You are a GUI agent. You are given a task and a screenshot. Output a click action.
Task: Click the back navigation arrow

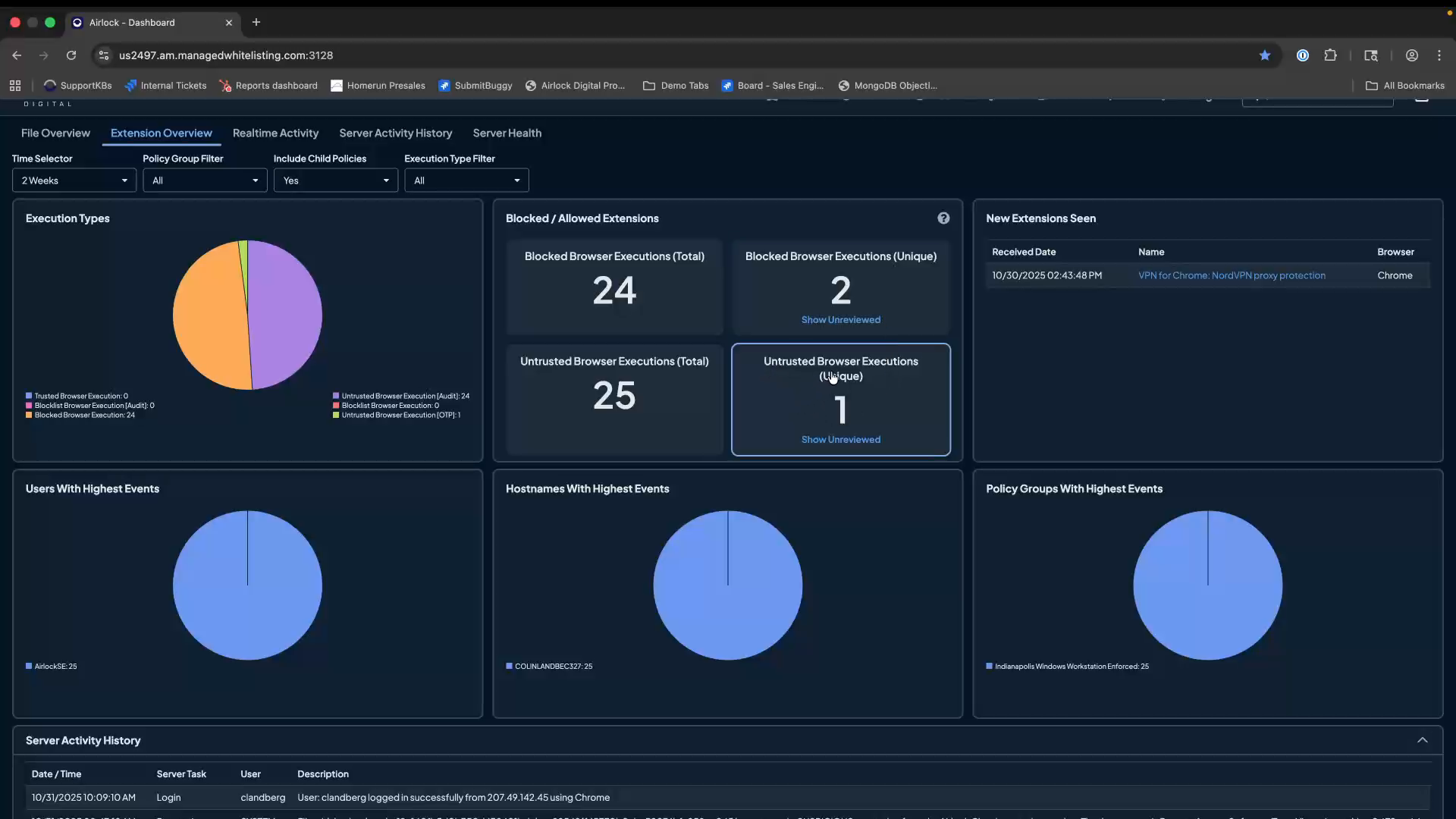point(17,55)
